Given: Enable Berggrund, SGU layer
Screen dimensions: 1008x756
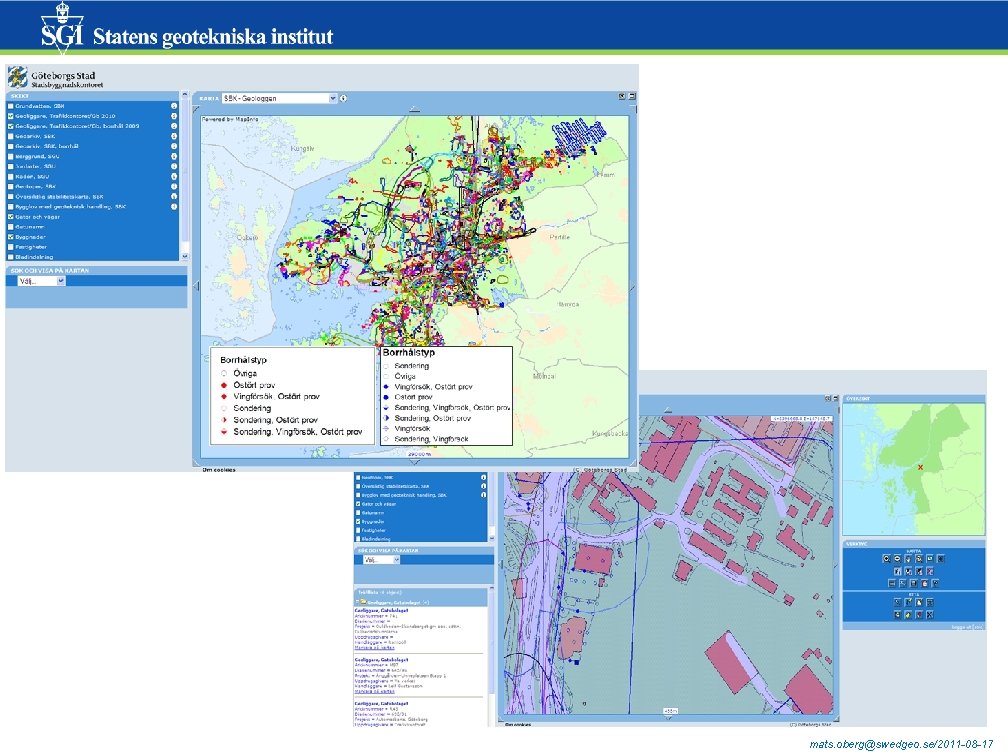Looking at the screenshot, I should point(11,156).
